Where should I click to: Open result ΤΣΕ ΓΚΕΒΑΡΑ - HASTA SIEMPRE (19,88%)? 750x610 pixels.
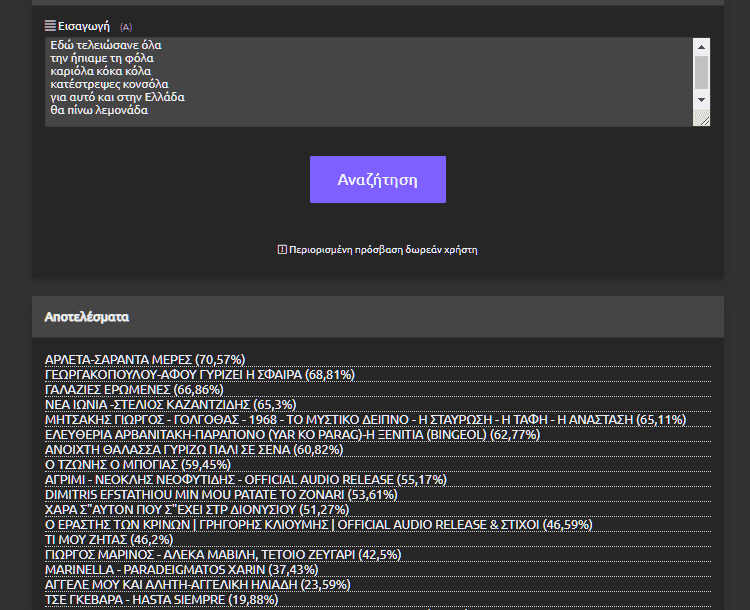click(162, 599)
